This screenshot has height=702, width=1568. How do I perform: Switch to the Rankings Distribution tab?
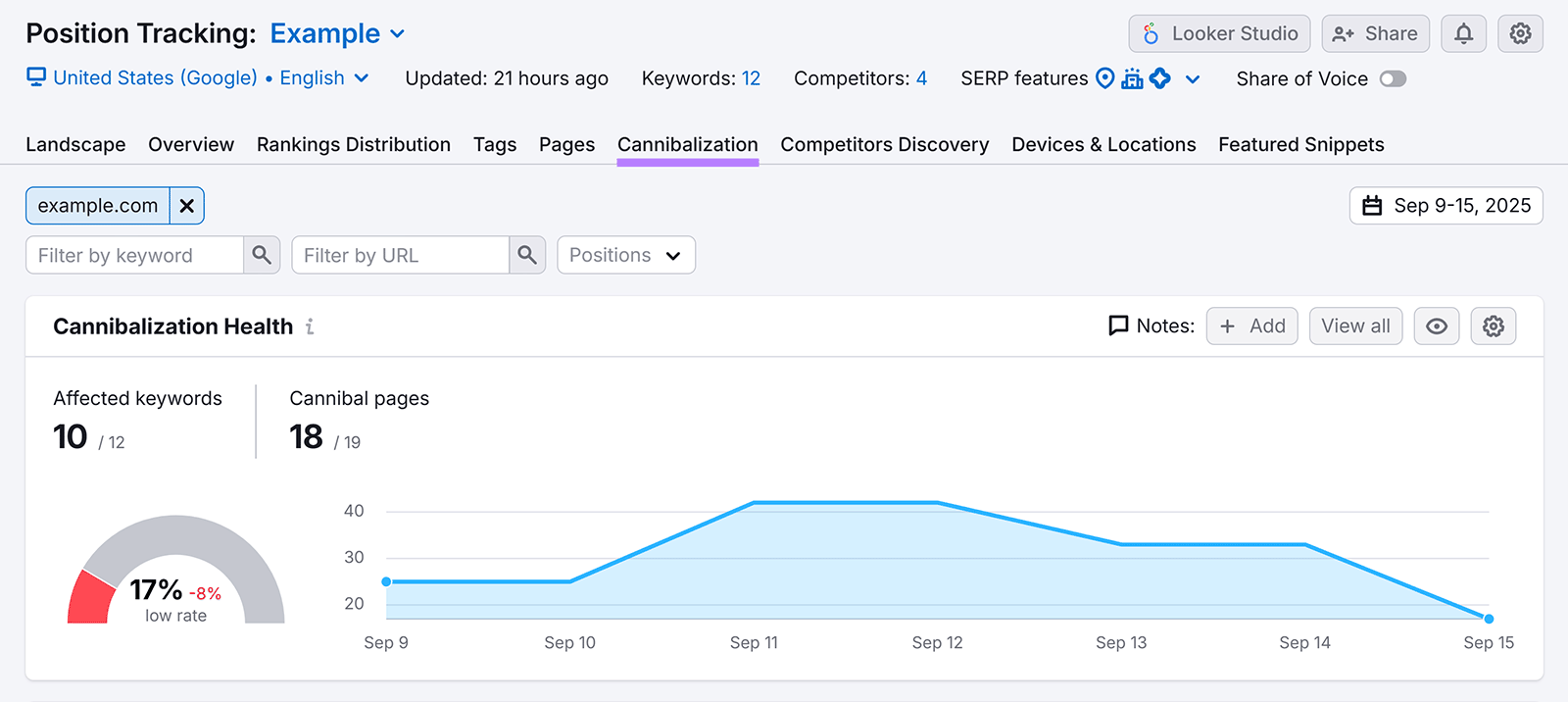point(353,144)
